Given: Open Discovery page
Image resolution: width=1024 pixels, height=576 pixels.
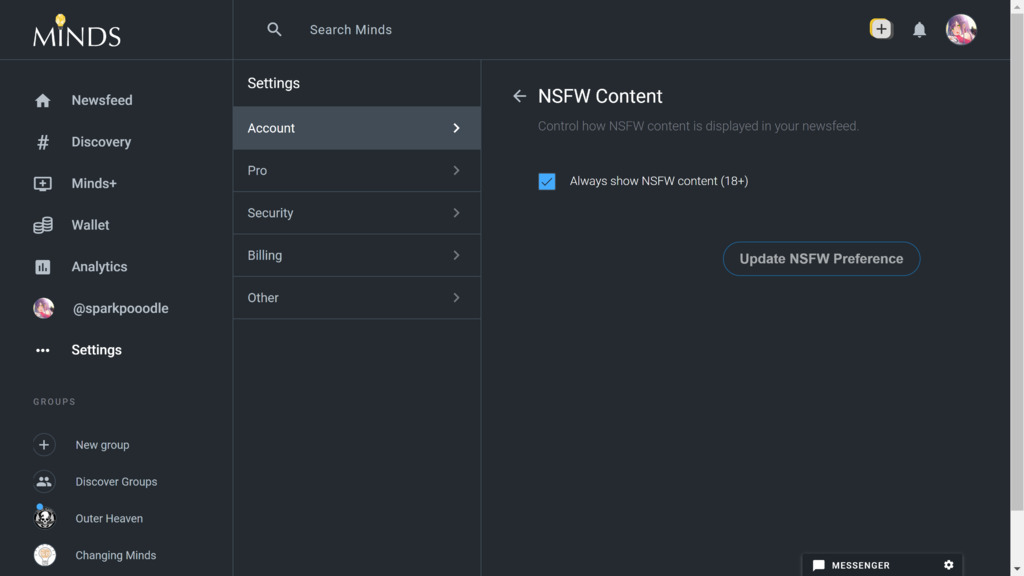Looking at the screenshot, I should (x=101, y=142).
